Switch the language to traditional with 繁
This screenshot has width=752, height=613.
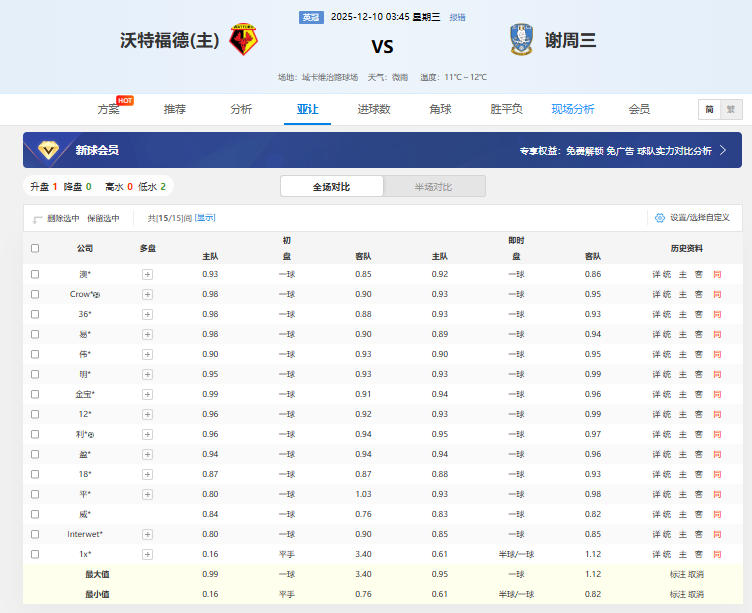(730, 109)
